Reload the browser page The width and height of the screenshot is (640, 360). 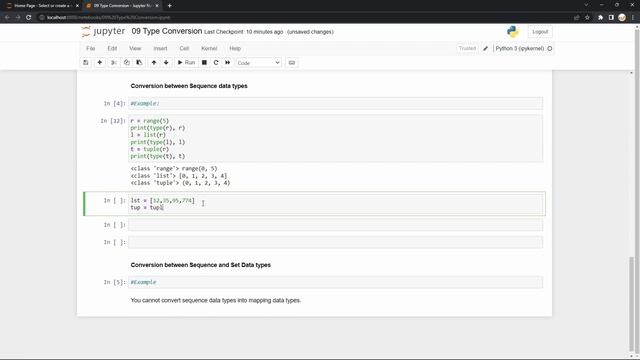[29, 18]
